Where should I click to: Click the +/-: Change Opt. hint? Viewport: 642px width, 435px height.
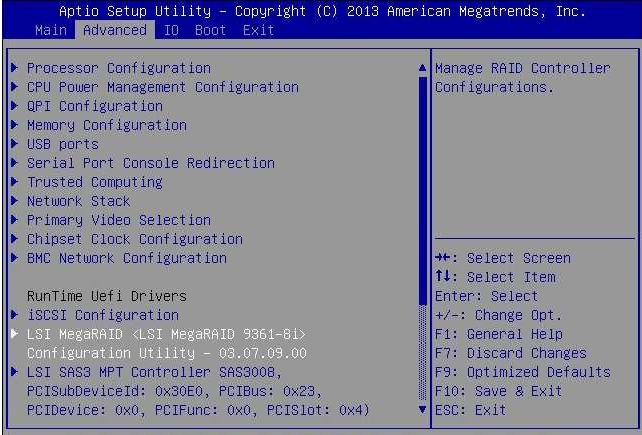pyautogui.click(x=498, y=315)
